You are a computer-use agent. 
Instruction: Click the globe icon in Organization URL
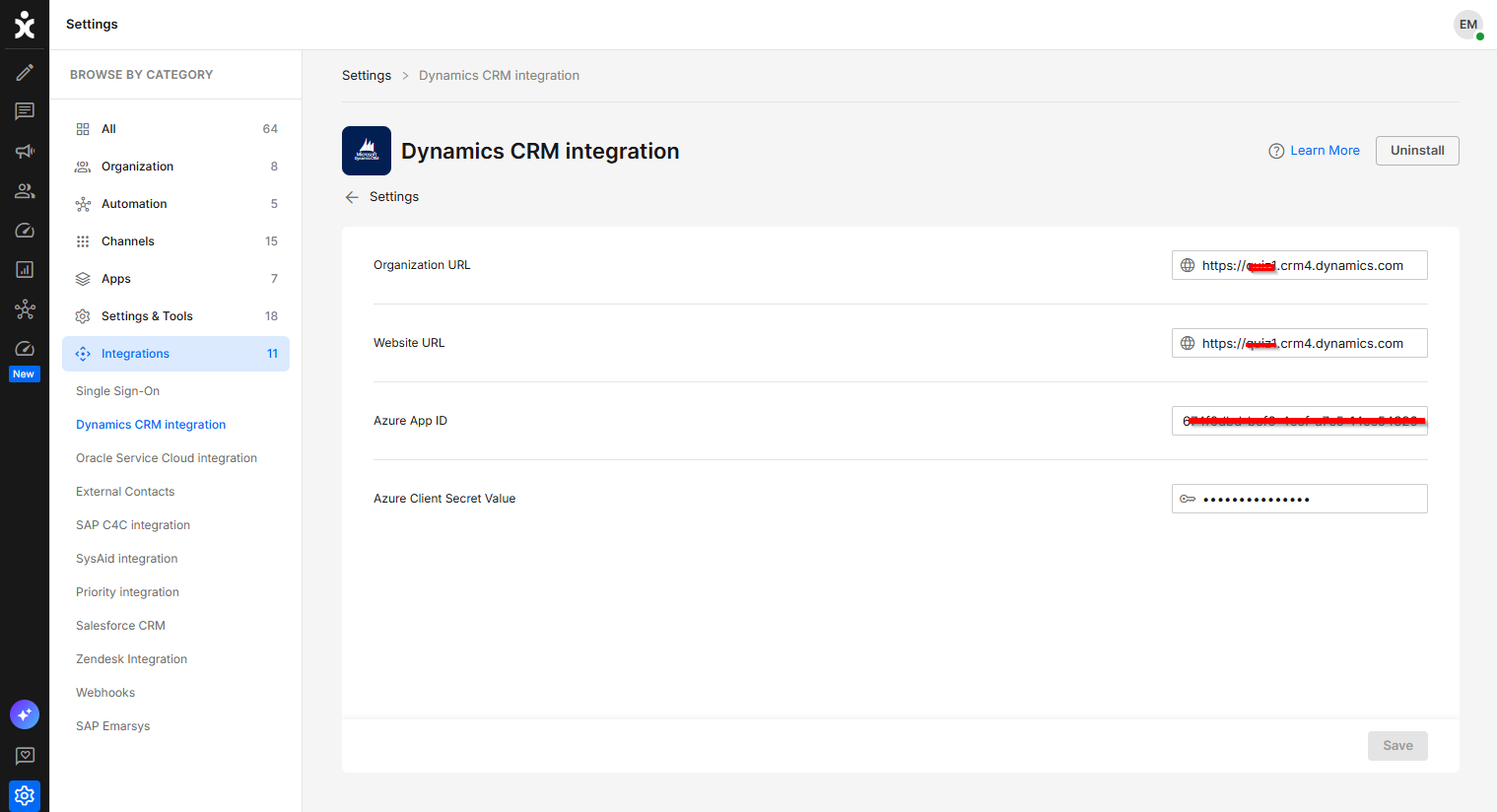[x=1188, y=265]
